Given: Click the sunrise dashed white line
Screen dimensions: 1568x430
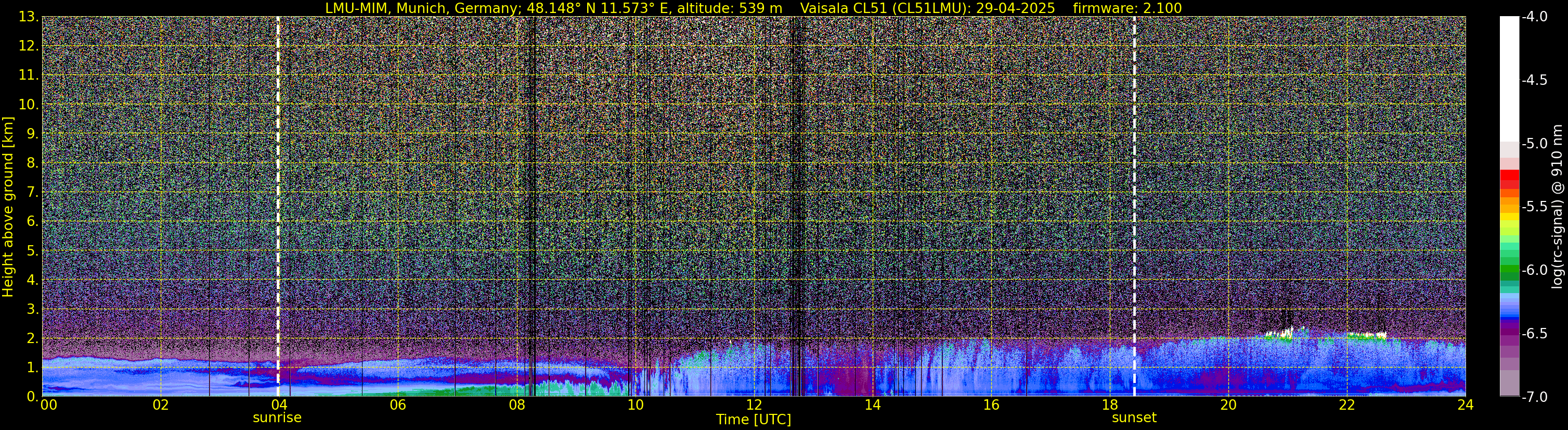Looking at the screenshot, I should (278, 207).
